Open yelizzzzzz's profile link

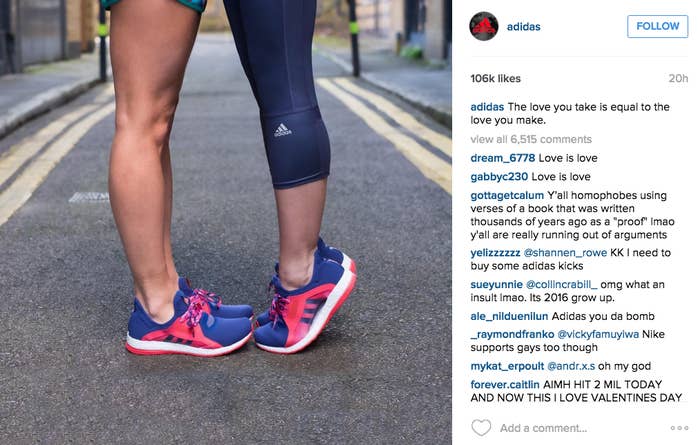click(495, 253)
